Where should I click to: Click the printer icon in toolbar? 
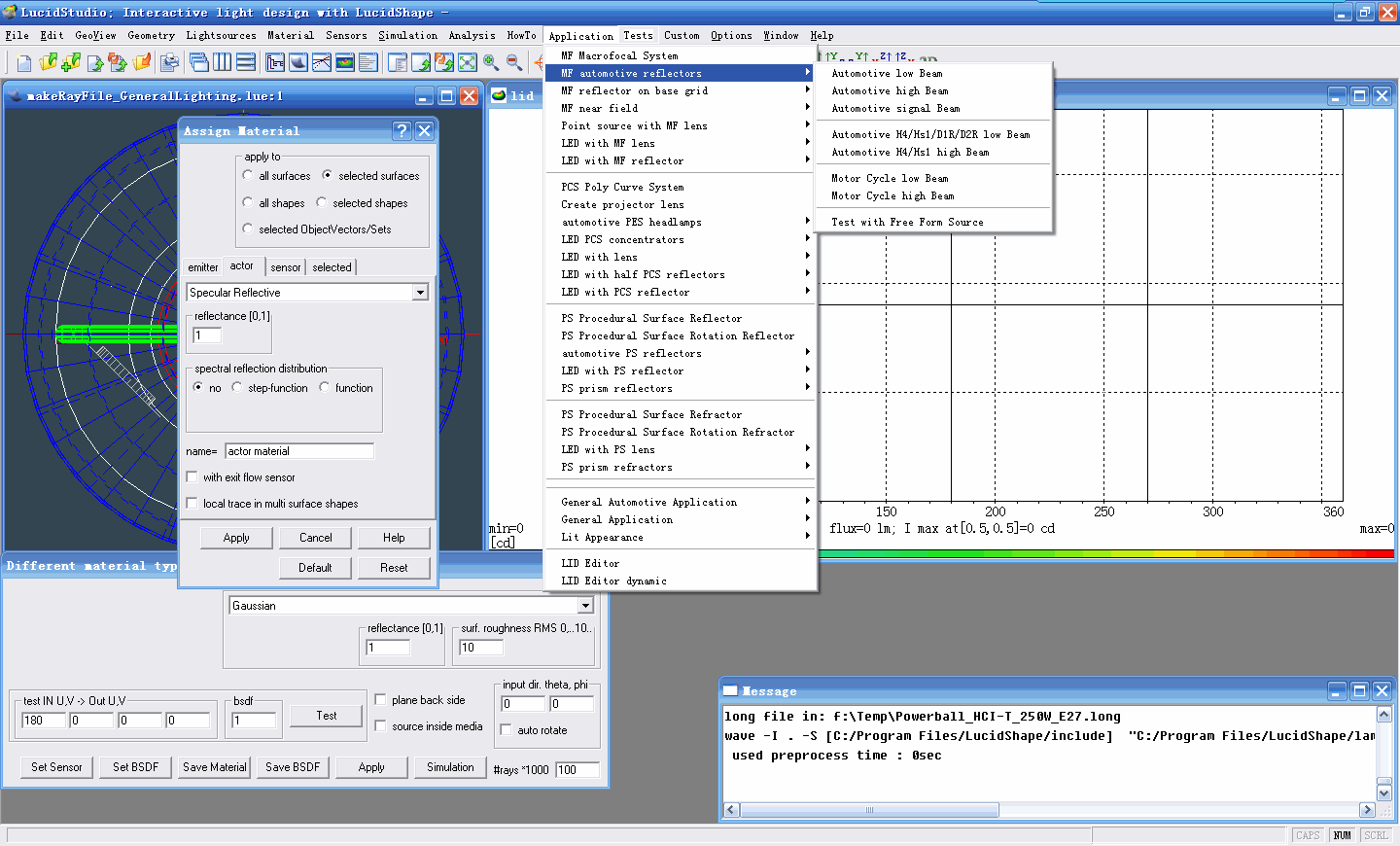click(x=170, y=63)
